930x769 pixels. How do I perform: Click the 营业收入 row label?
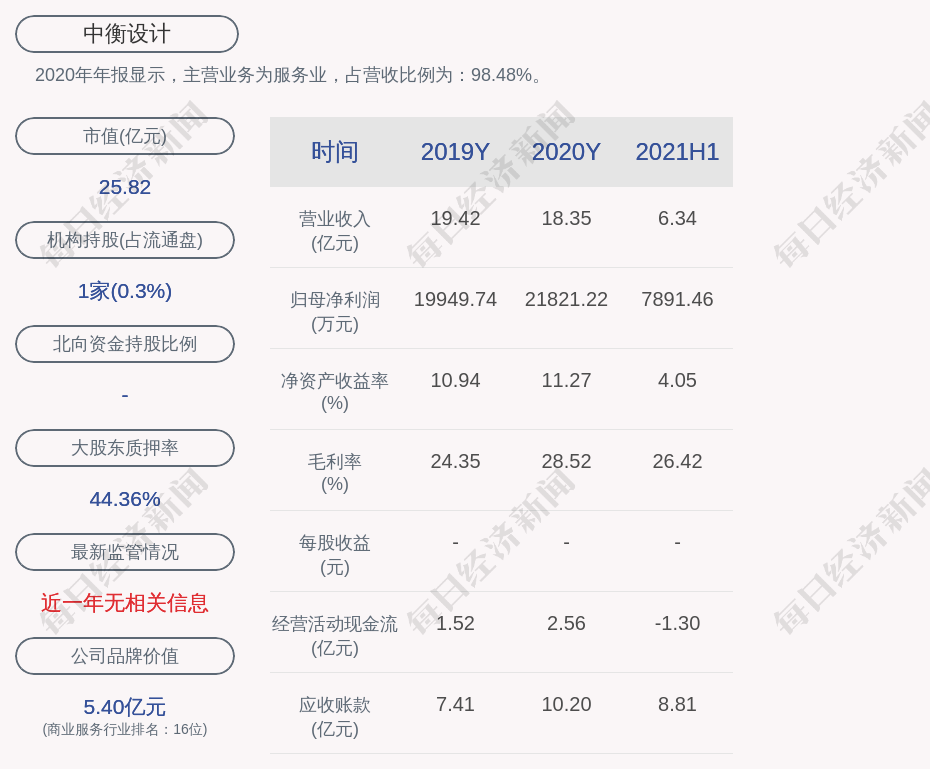tap(335, 231)
